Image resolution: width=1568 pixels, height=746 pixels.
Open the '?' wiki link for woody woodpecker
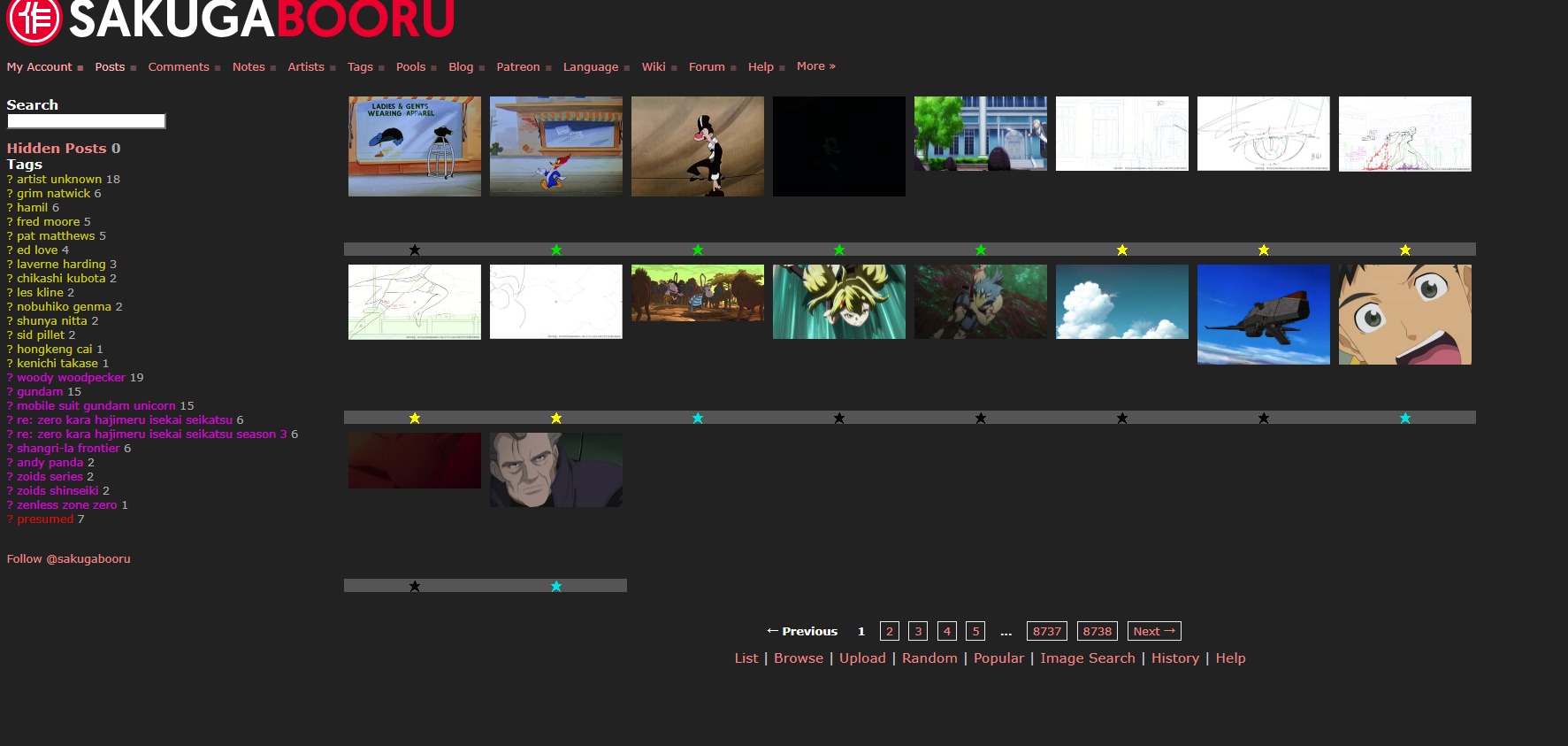click(x=10, y=378)
